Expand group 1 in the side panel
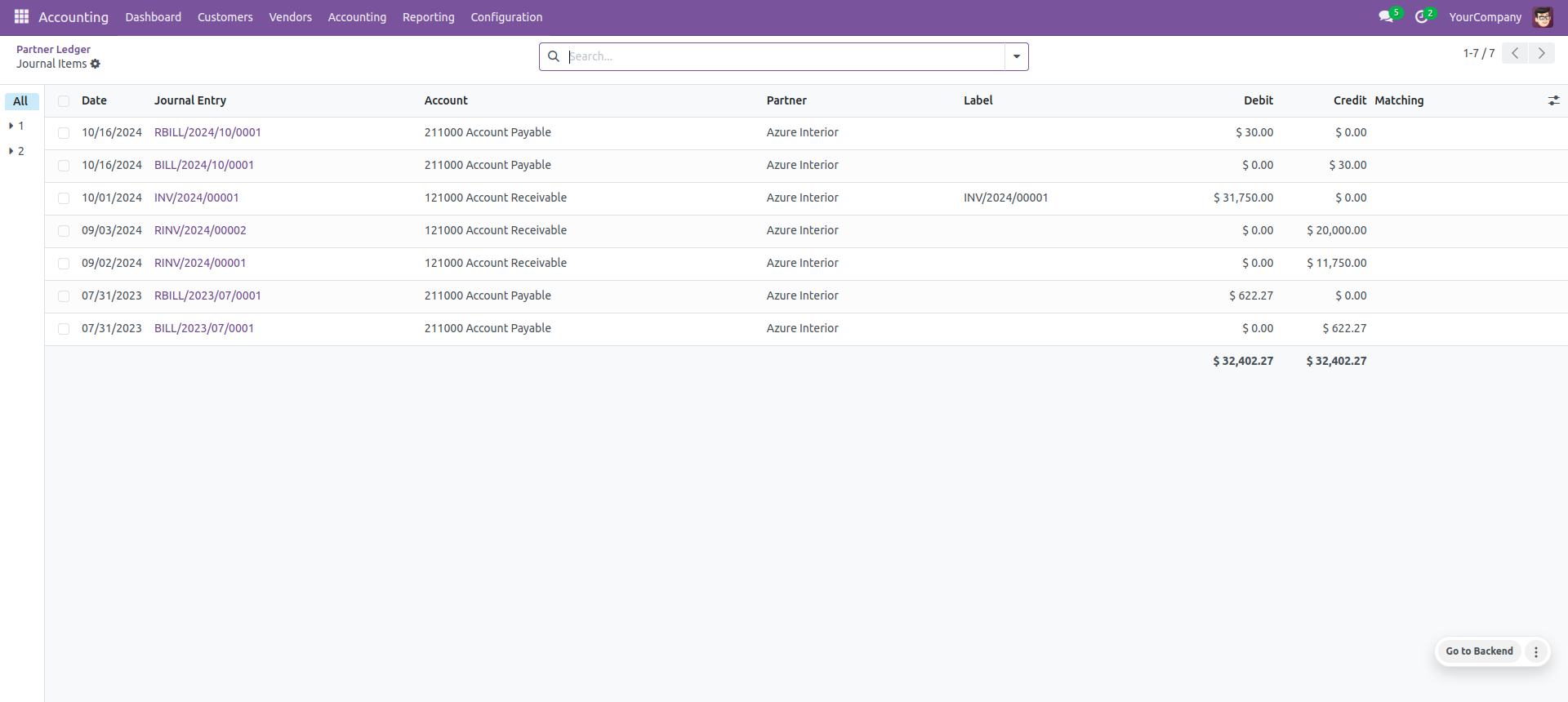Screen dimensions: 1568x702 16,126
